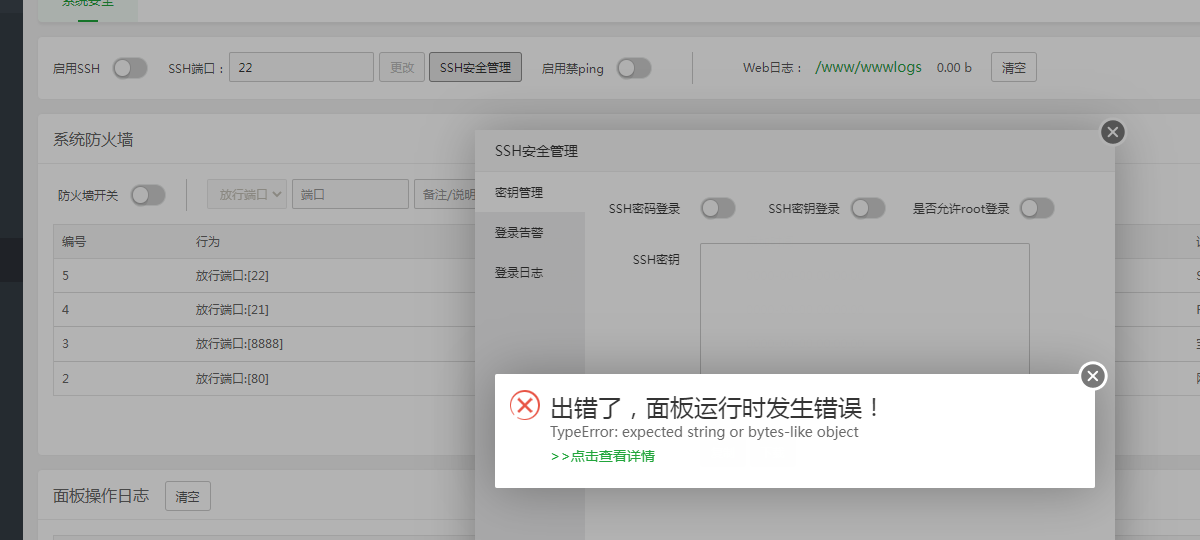This screenshot has height=540, width=1200.
Task: Click the 放行端口:[21] cell
Action: click(233, 310)
